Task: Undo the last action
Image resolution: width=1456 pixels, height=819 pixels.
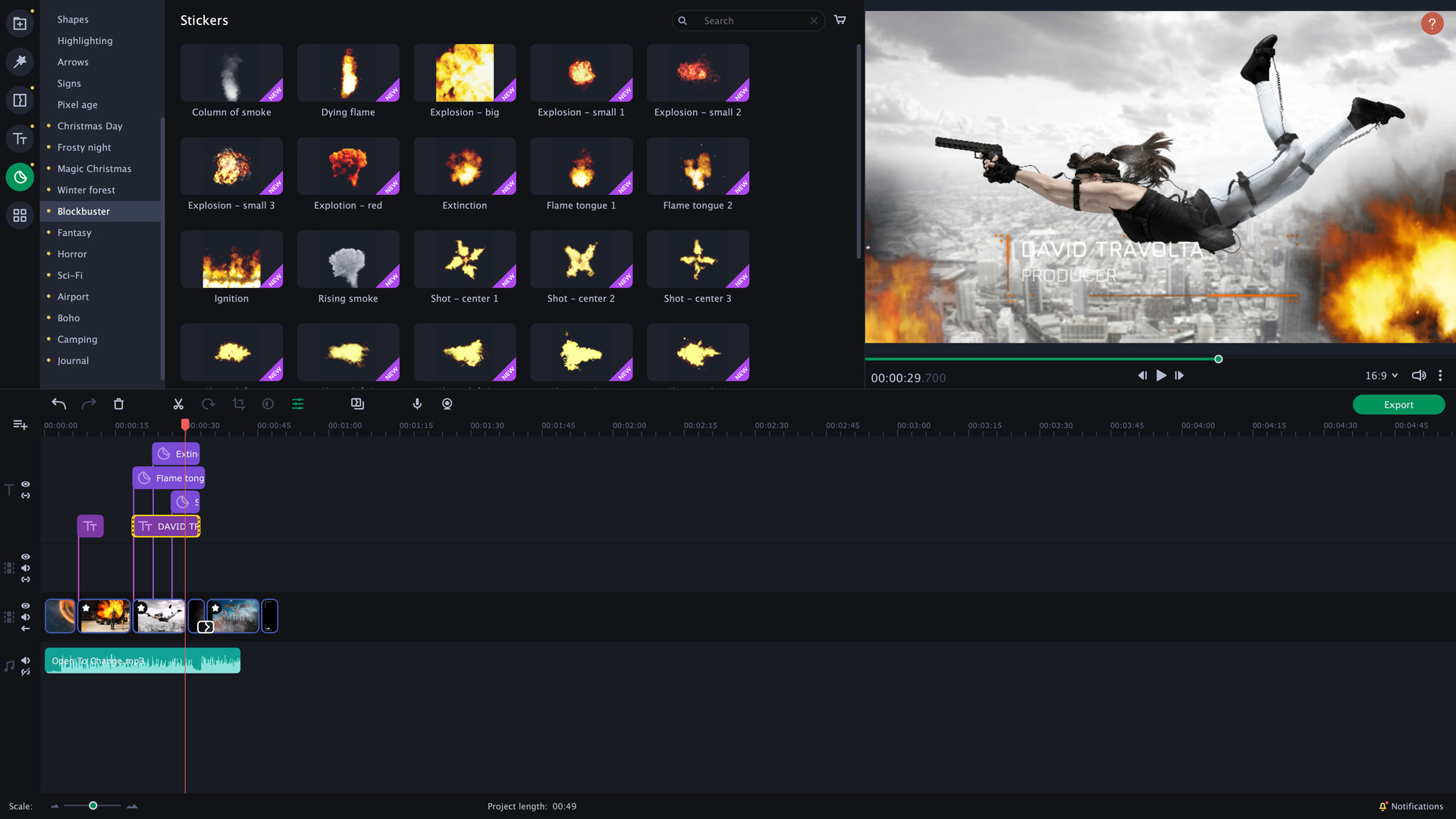Action: pyautogui.click(x=58, y=403)
